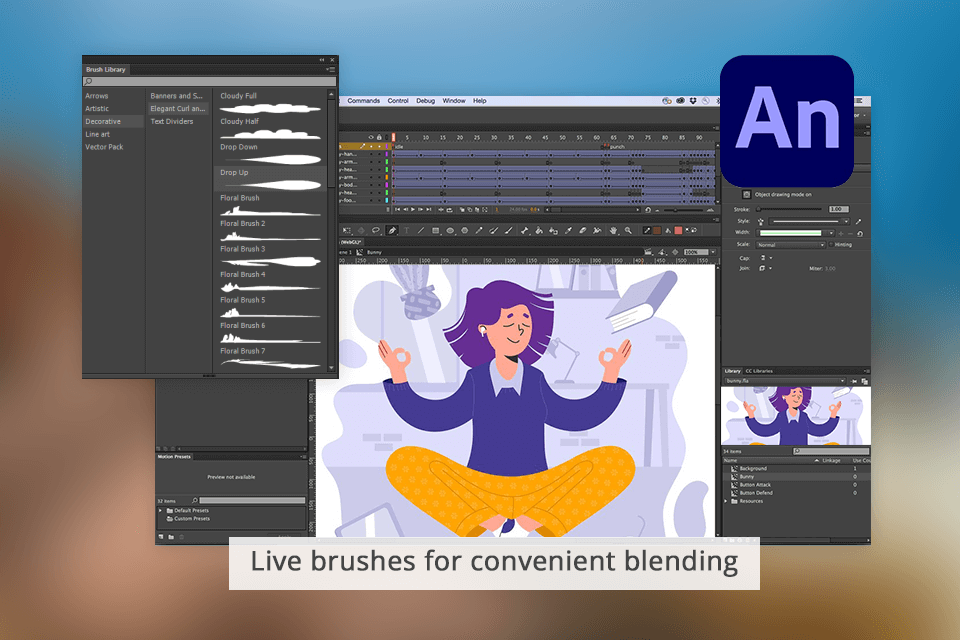Swap stroke and fill colors
Screen dimensions: 960x640
[x=694, y=230]
